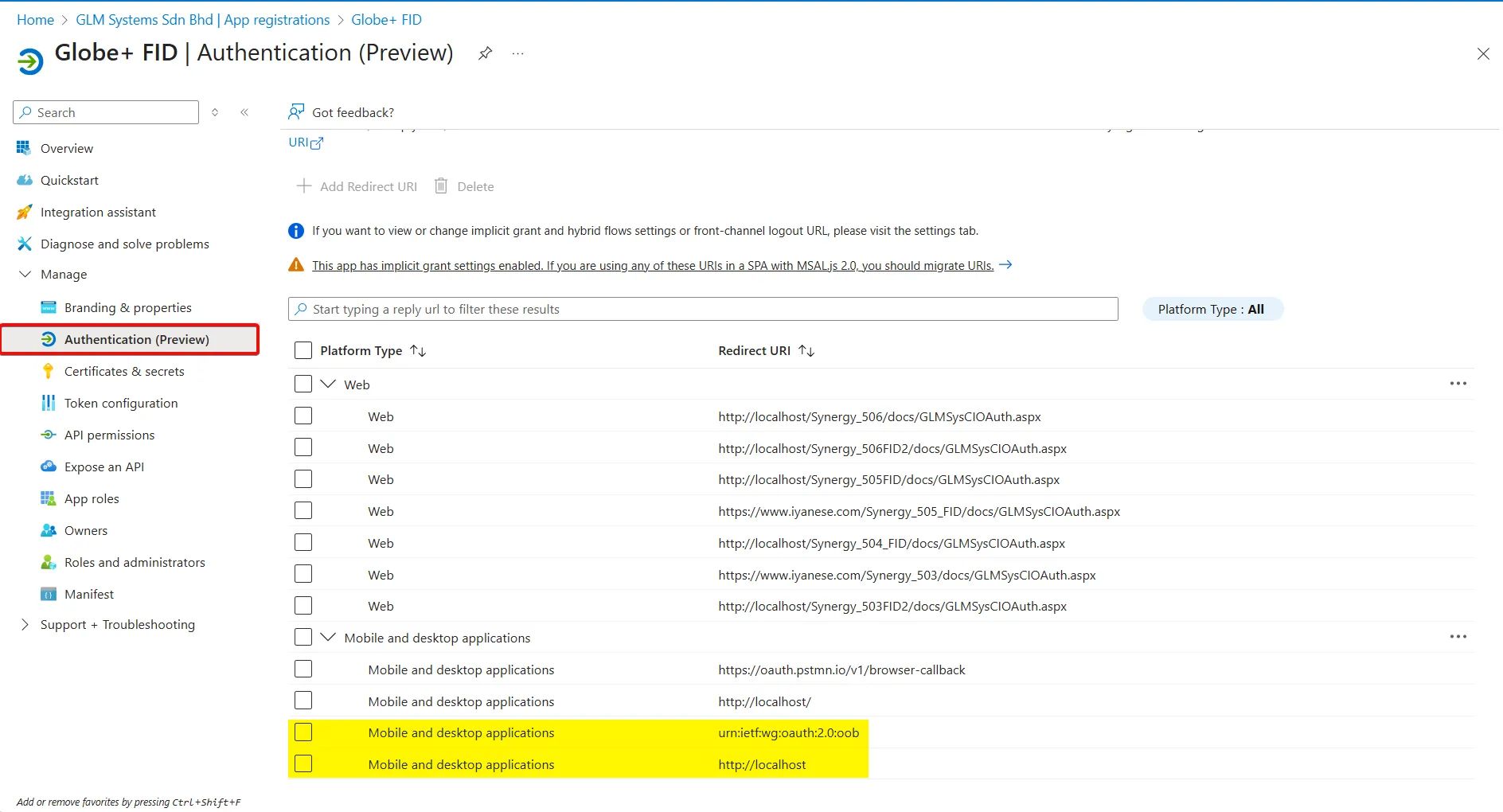Viewport: 1503px width, 812px height.
Task: Open the ellipsis menu beside page title
Action: (518, 53)
